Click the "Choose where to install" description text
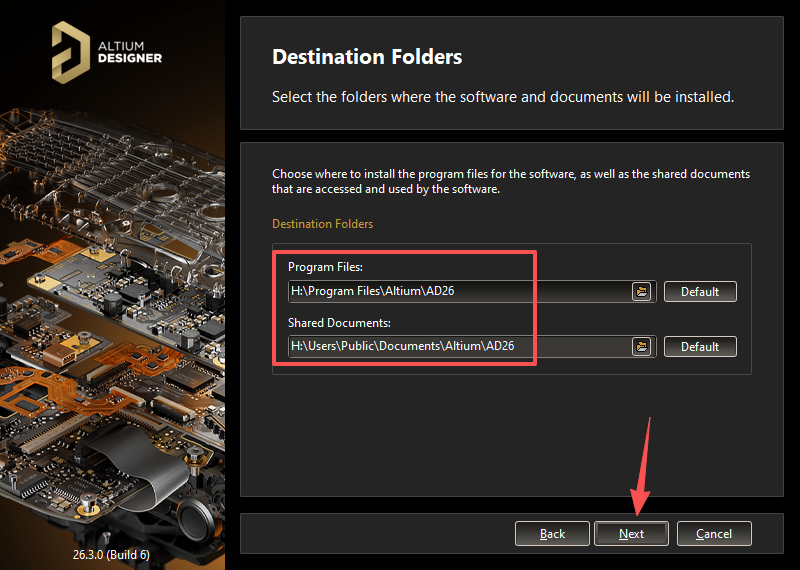The height and width of the screenshot is (570, 800). [x=510, y=181]
